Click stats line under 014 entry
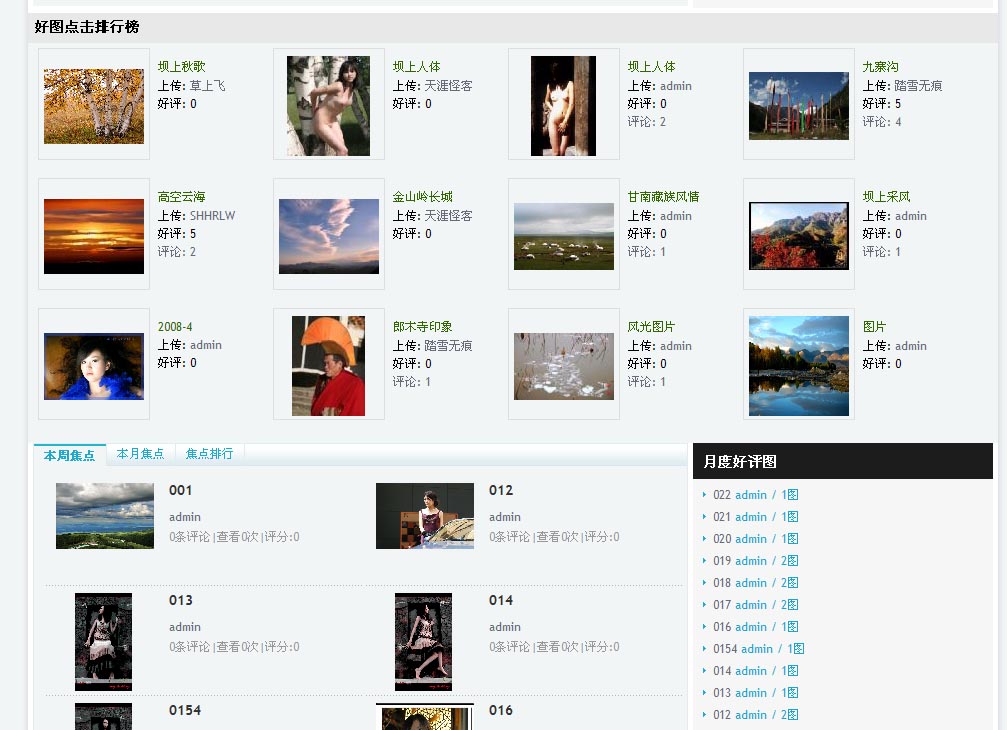This screenshot has width=1007, height=730. 554,647
